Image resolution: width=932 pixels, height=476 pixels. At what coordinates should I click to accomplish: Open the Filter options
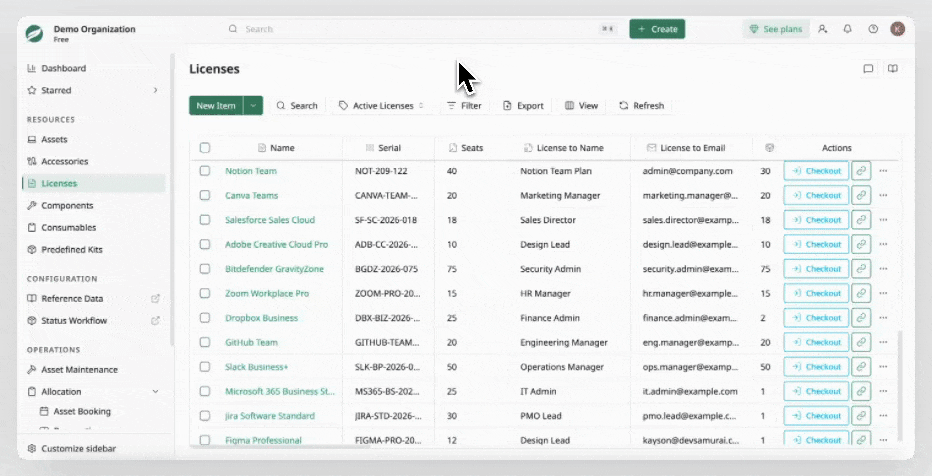(x=464, y=106)
